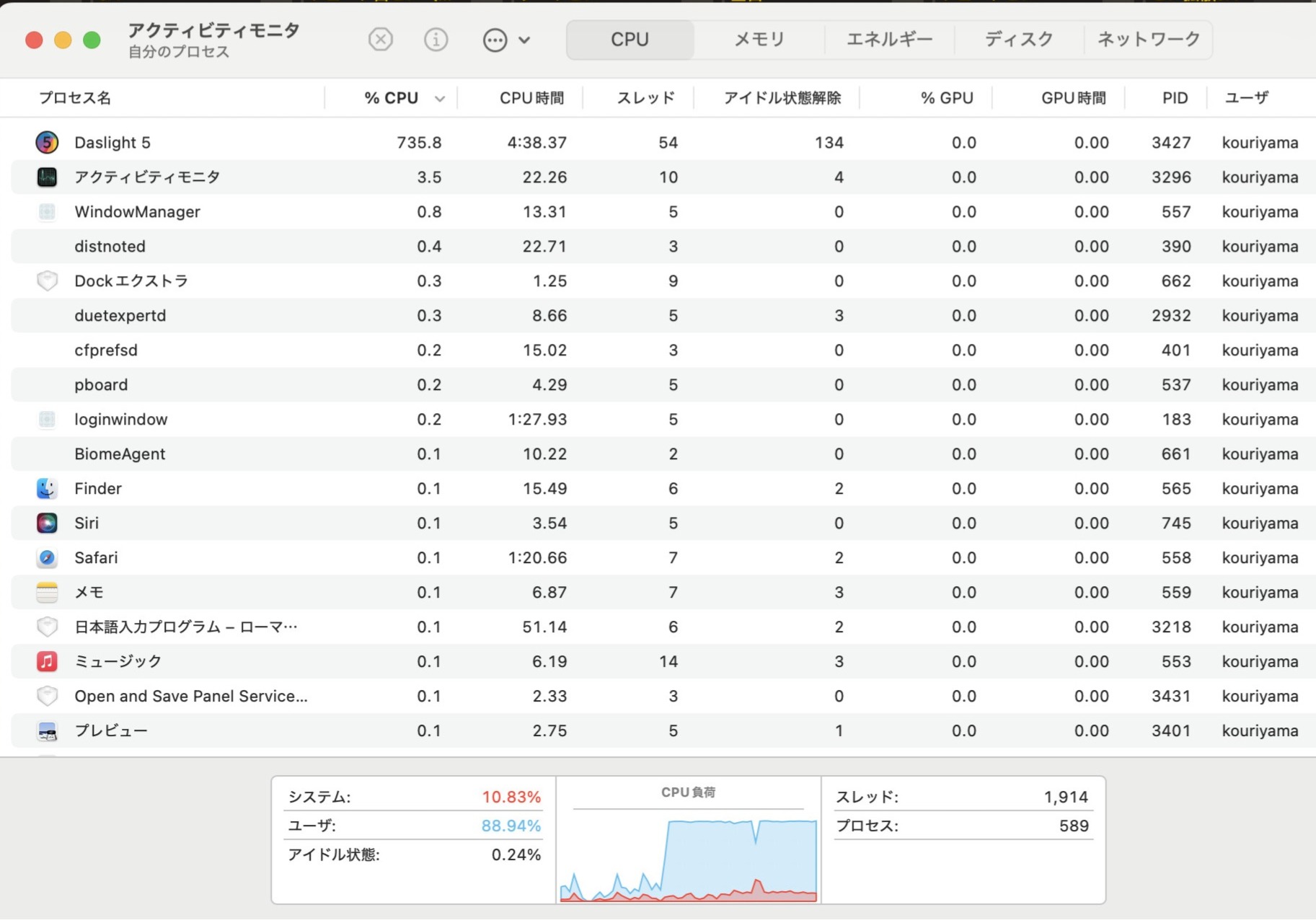Click the メモ notes icon

(x=47, y=592)
